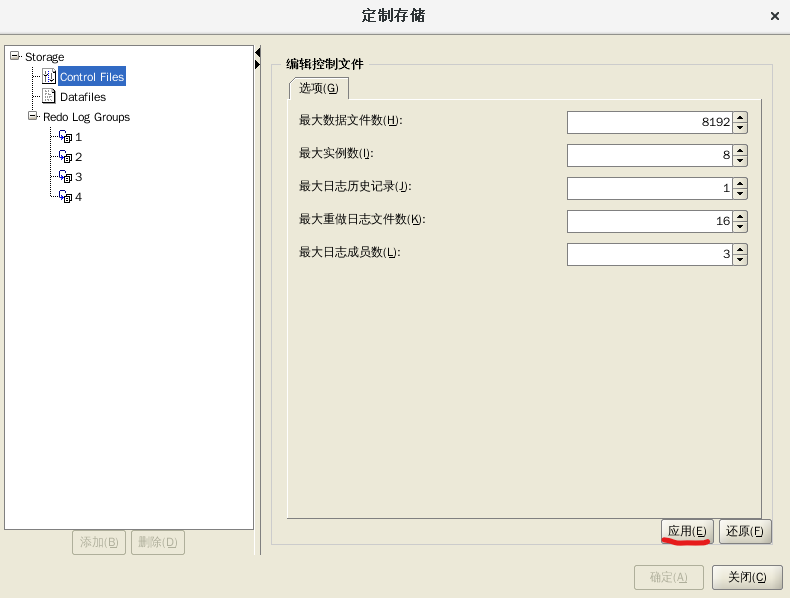Viewport: 790px width, 598px height.
Task: Click the 最大实例数(I) label
Action: [x=336, y=153]
